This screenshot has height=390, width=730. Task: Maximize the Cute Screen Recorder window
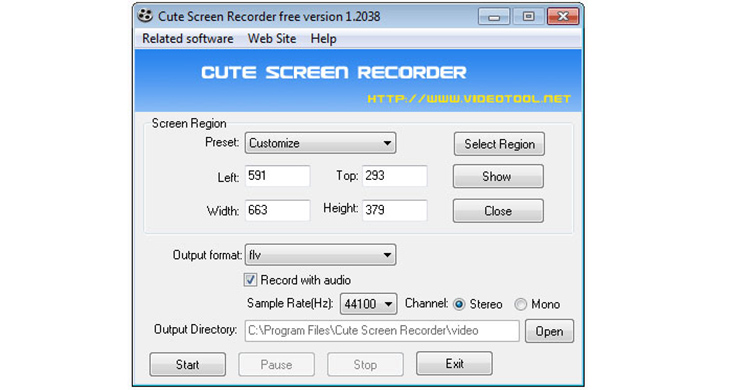[528, 17]
